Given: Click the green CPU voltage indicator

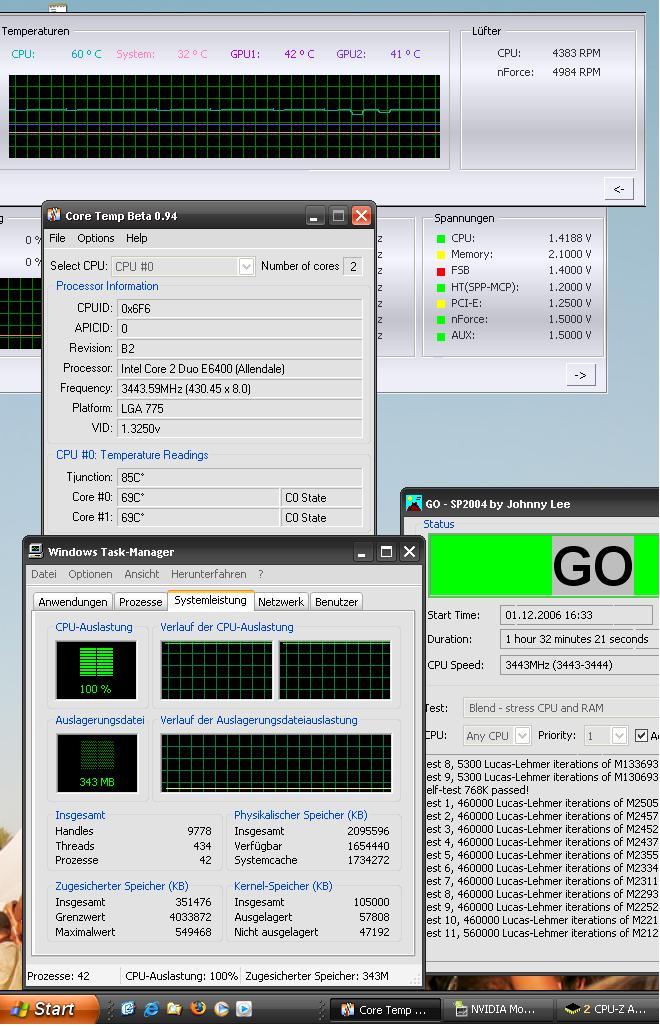Looking at the screenshot, I should 441,239.
